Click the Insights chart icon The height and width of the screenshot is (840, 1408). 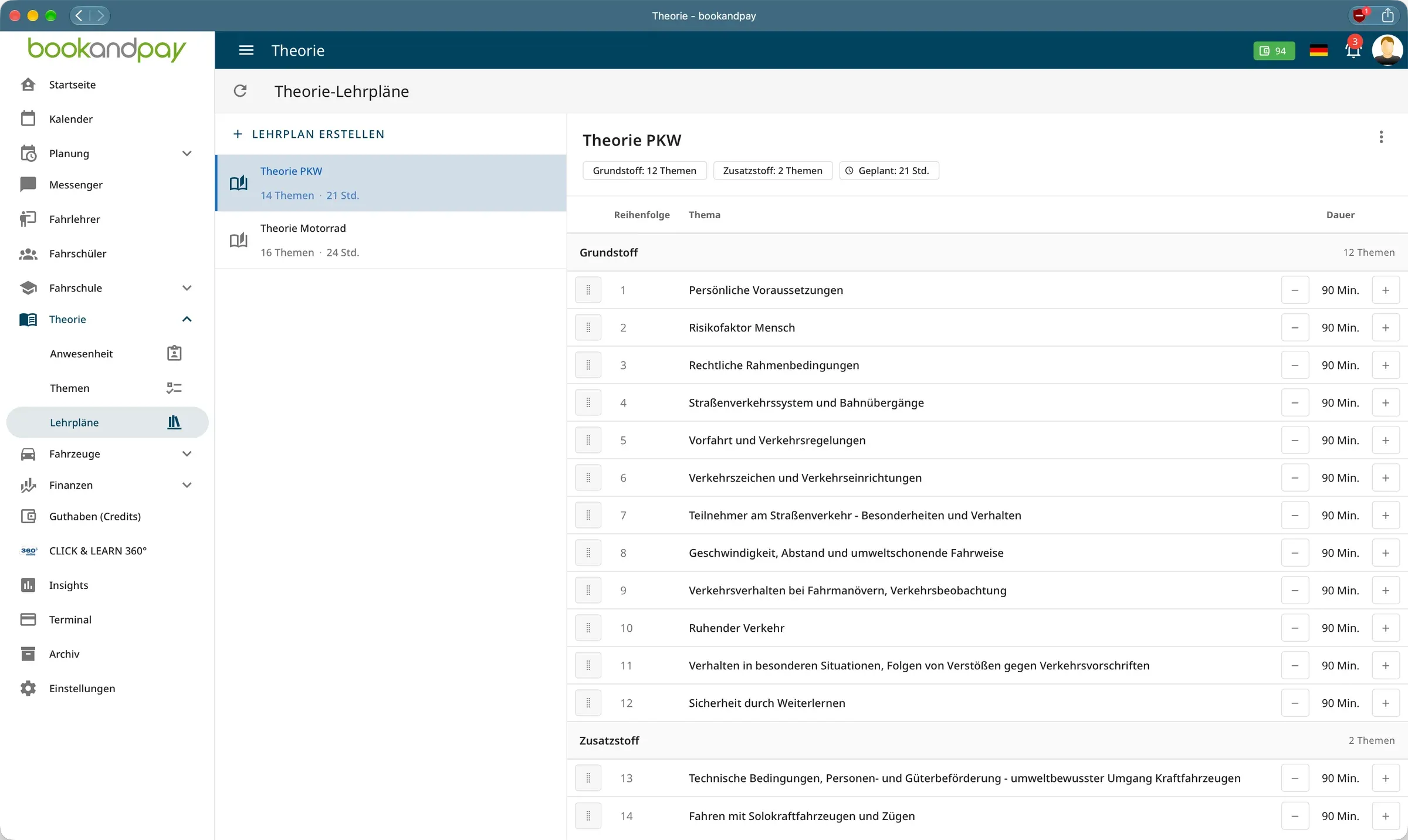[28, 585]
